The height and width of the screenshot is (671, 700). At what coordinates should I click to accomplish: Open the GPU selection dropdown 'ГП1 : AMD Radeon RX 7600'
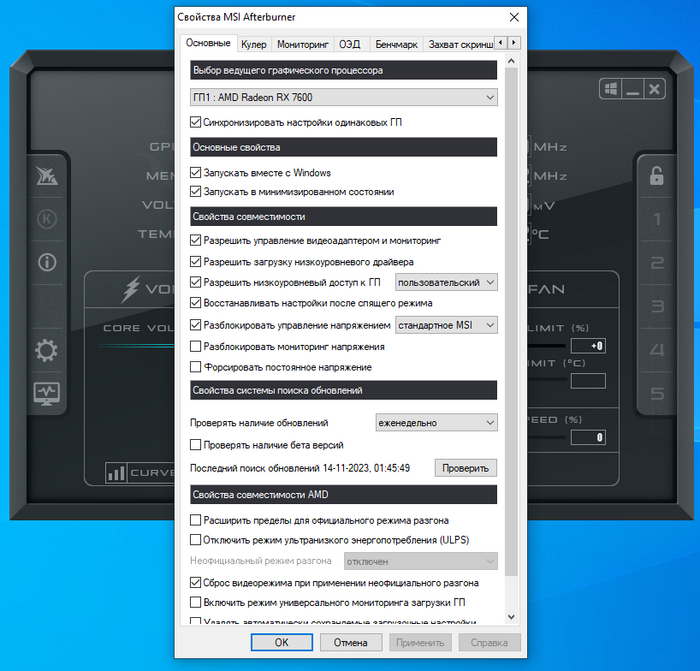tap(344, 97)
